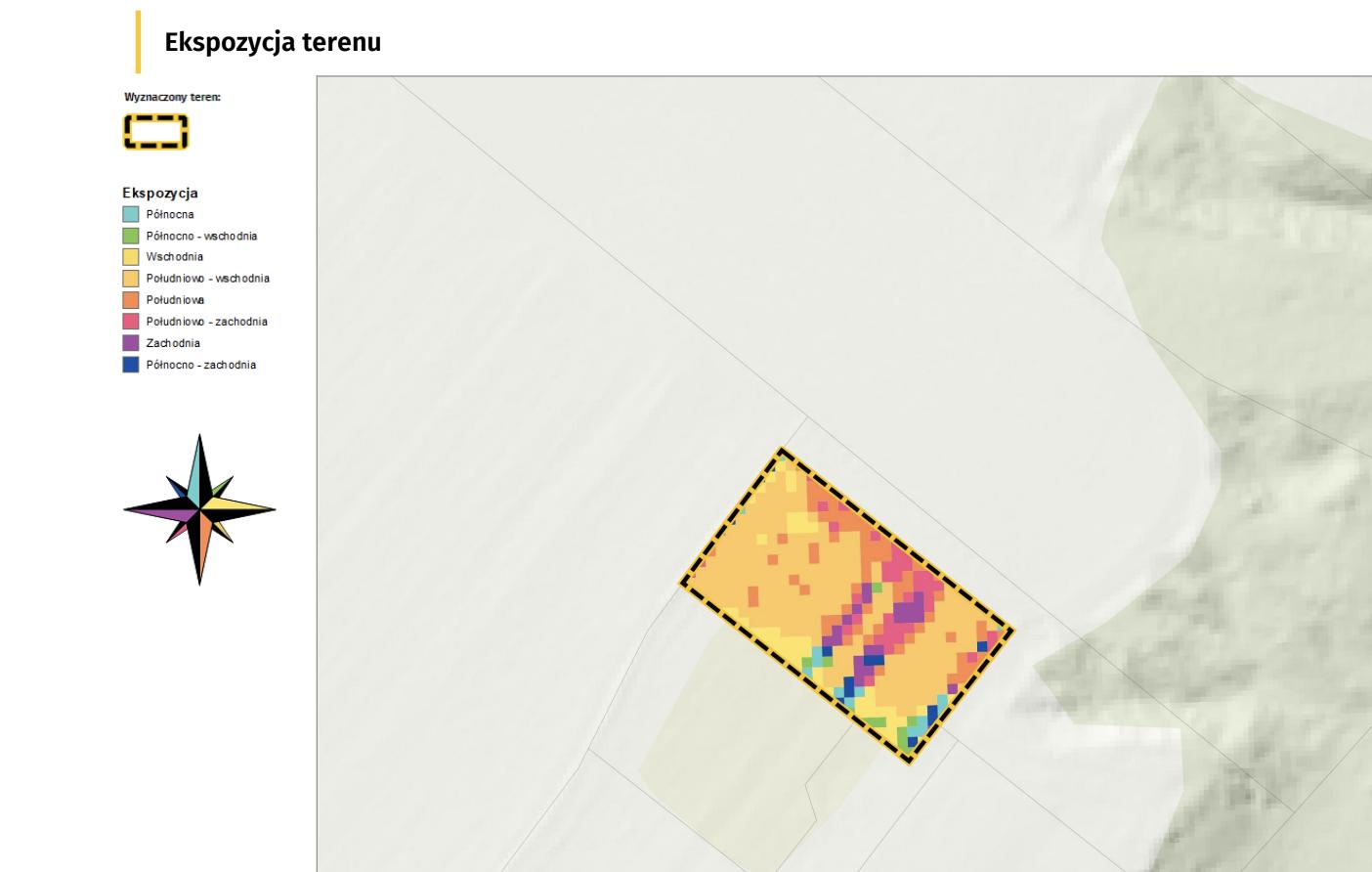Click the Zachodnia legend label text
Screen dimensions: 1372x872
pyautogui.click(x=173, y=343)
